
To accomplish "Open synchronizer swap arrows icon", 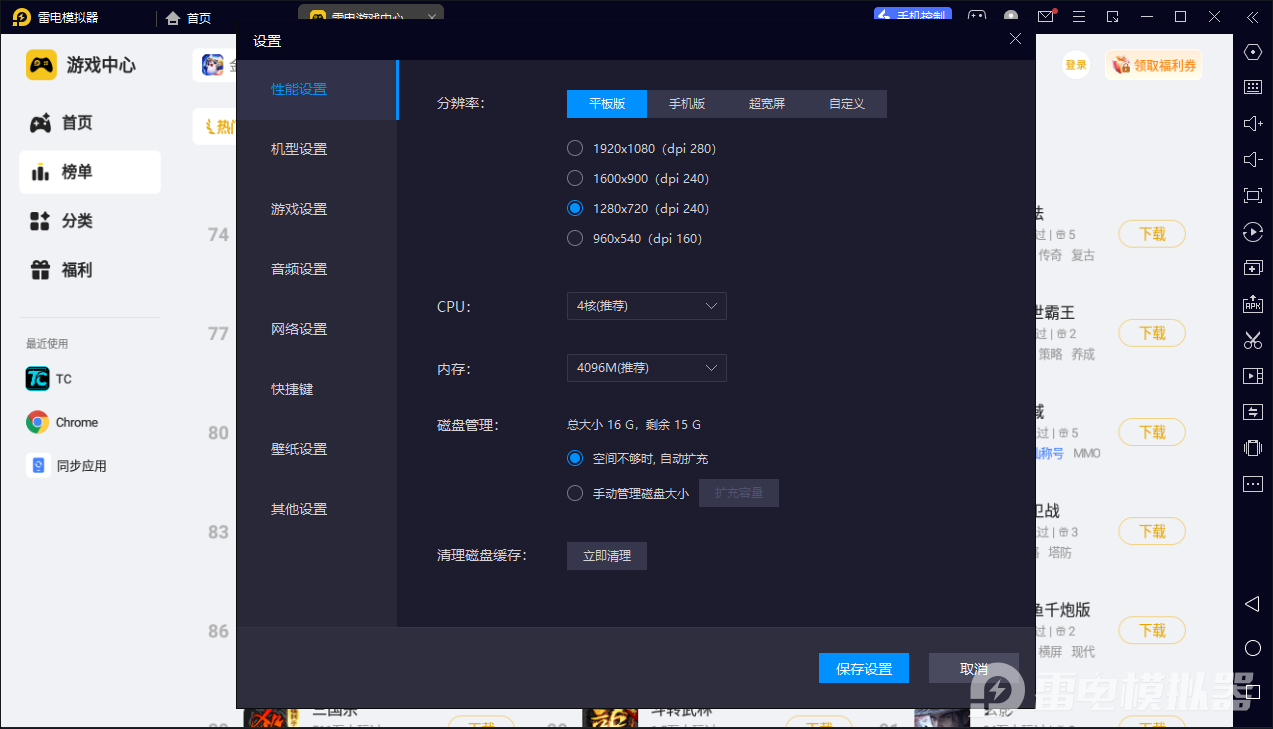I will pos(1253,412).
